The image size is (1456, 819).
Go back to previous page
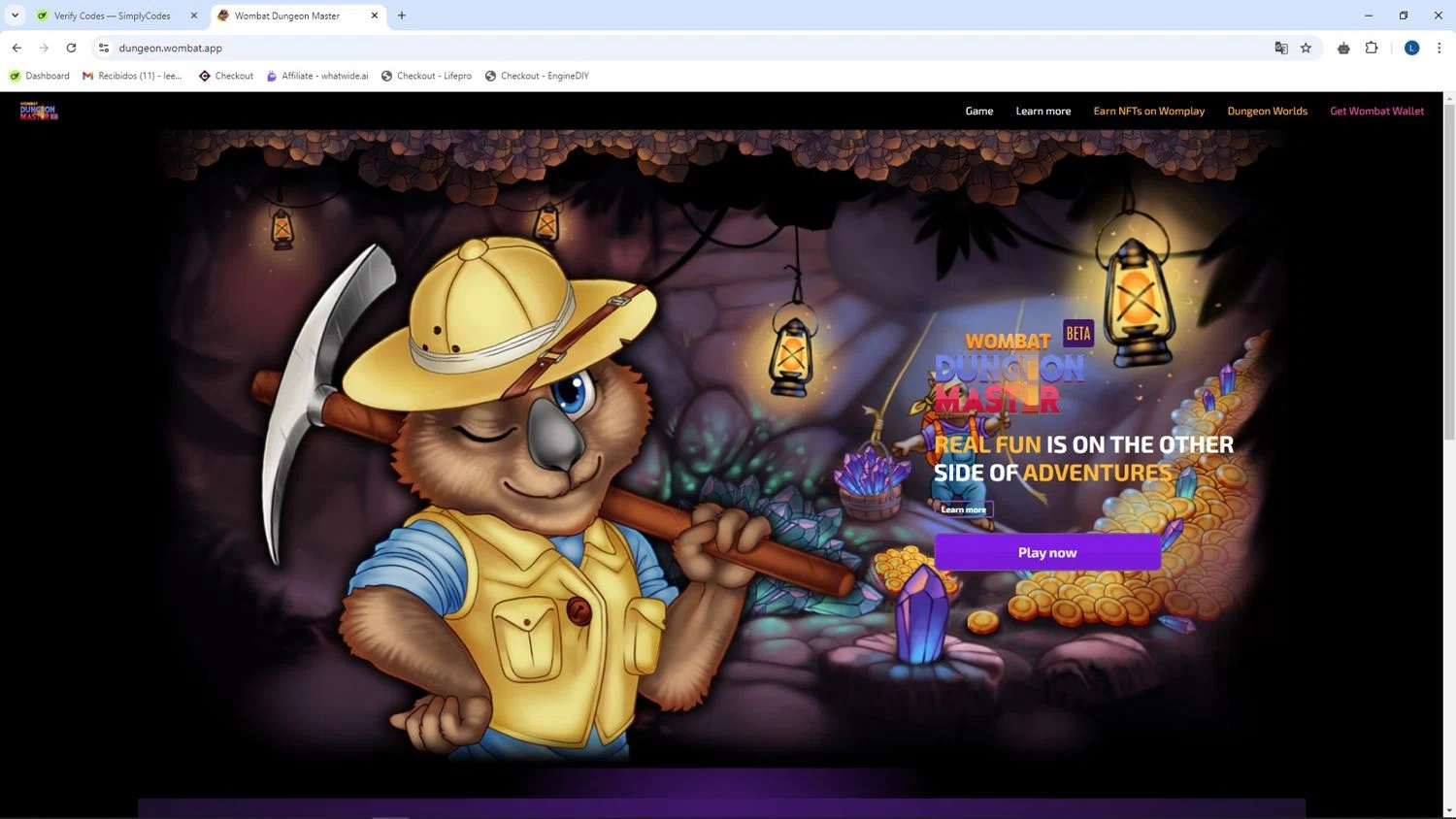pyautogui.click(x=17, y=48)
